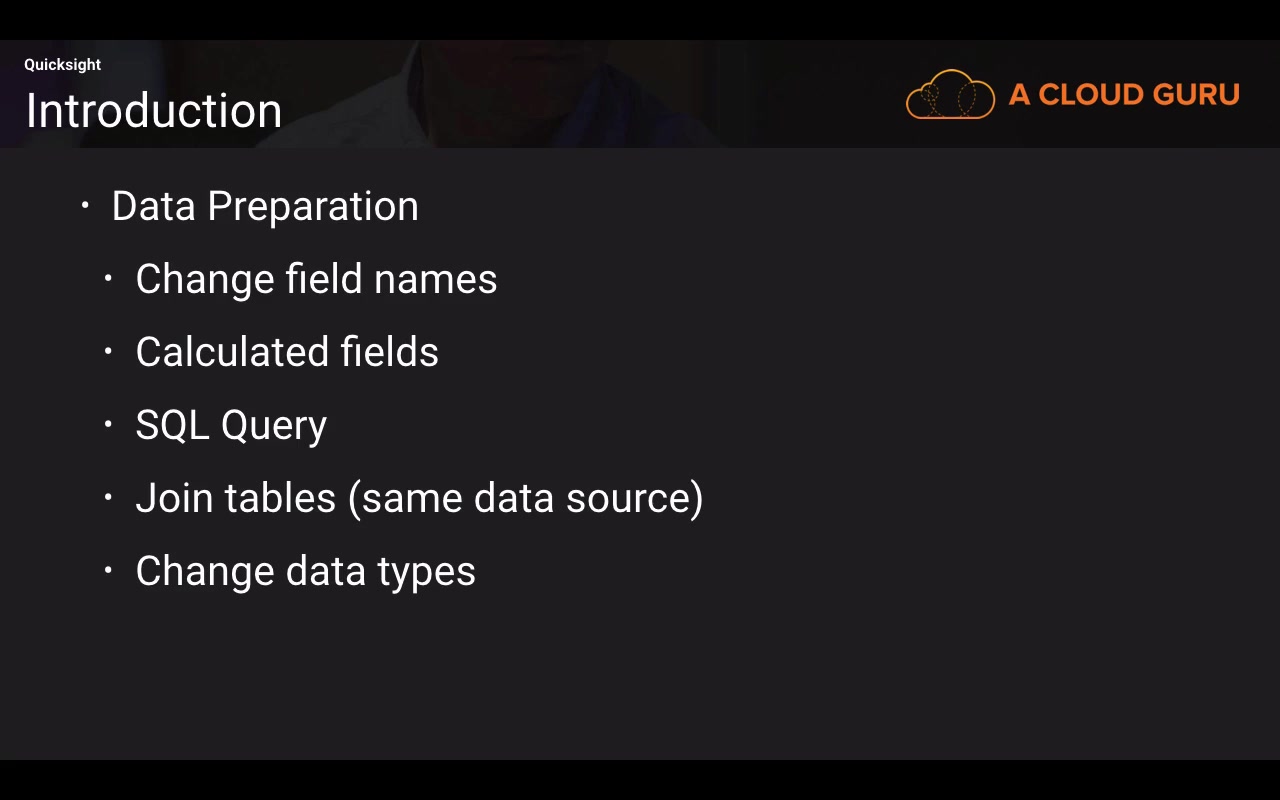Click the bullet dot before 'Change field names'
1280x800 pixels.
109,279
